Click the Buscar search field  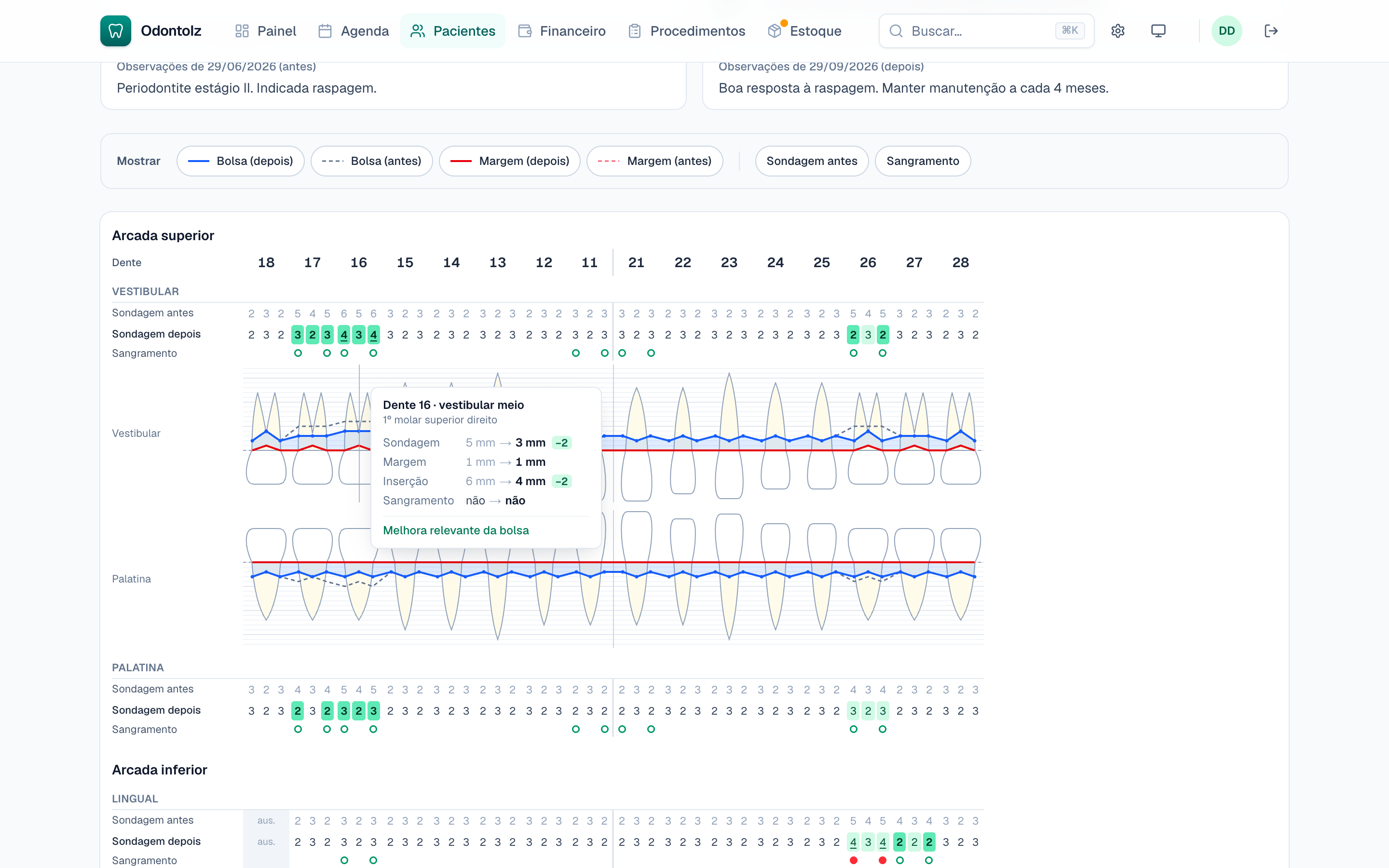986,30
